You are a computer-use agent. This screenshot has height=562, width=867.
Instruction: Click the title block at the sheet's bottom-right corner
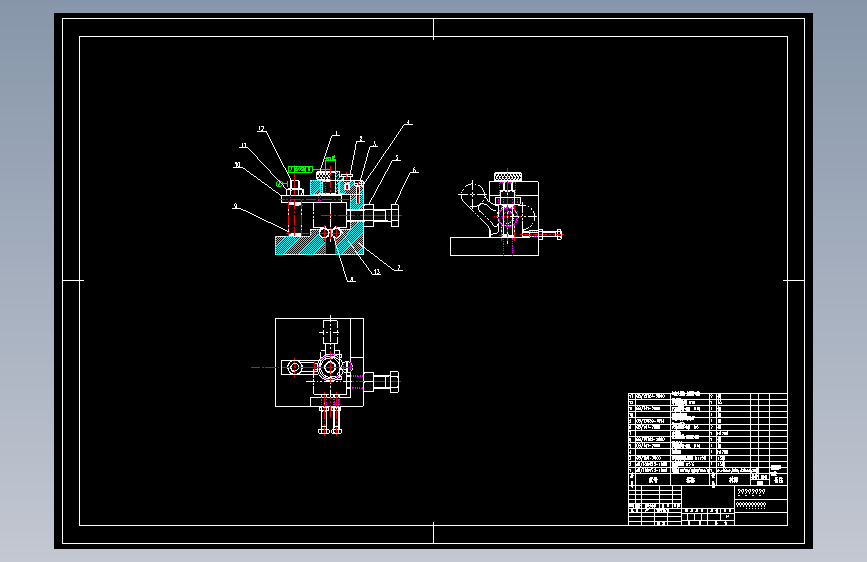pyautogui.click(x=708, y=506)
